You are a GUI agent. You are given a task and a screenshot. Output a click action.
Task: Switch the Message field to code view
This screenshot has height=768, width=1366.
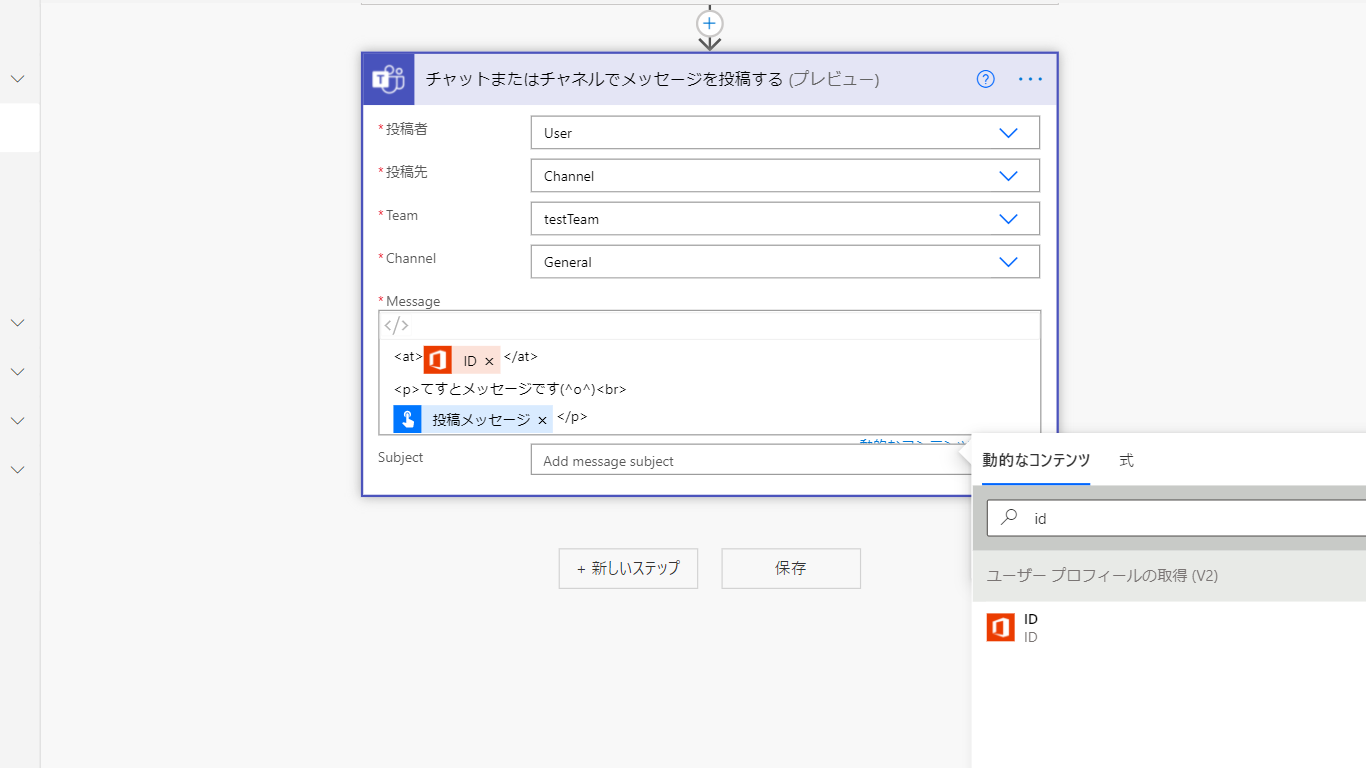[396, 324]
